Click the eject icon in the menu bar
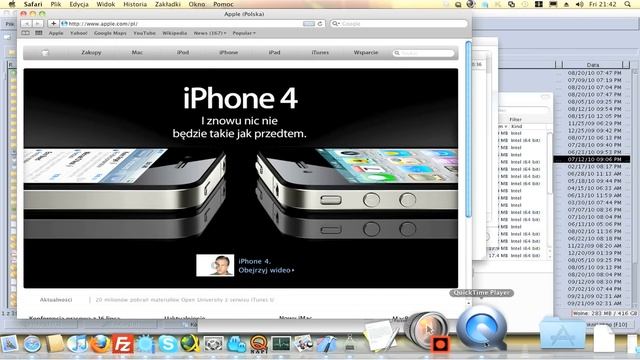Screen dimensions: 640x360 tap(566, 4)
